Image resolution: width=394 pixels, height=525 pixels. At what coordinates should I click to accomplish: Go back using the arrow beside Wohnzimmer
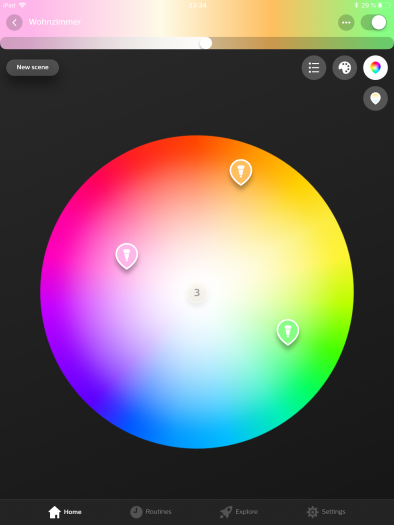click(14, 22)
